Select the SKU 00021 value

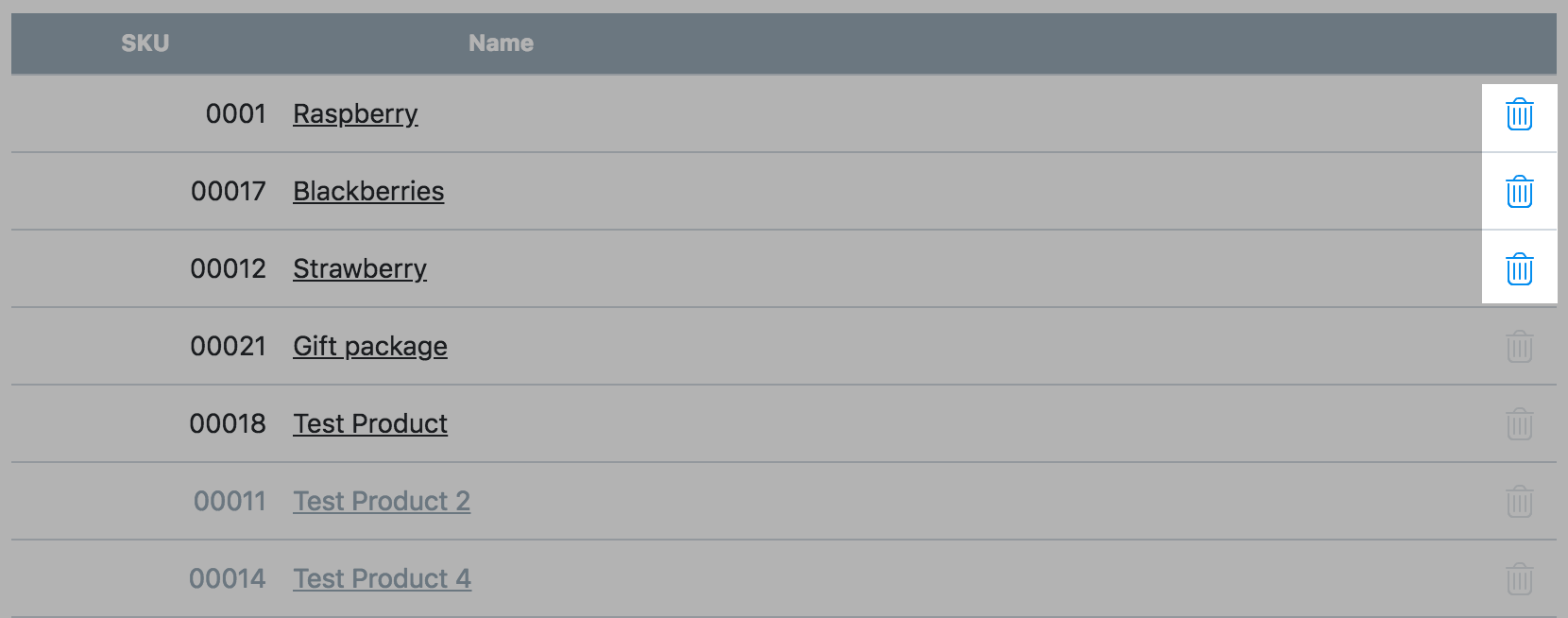point(229,347)
